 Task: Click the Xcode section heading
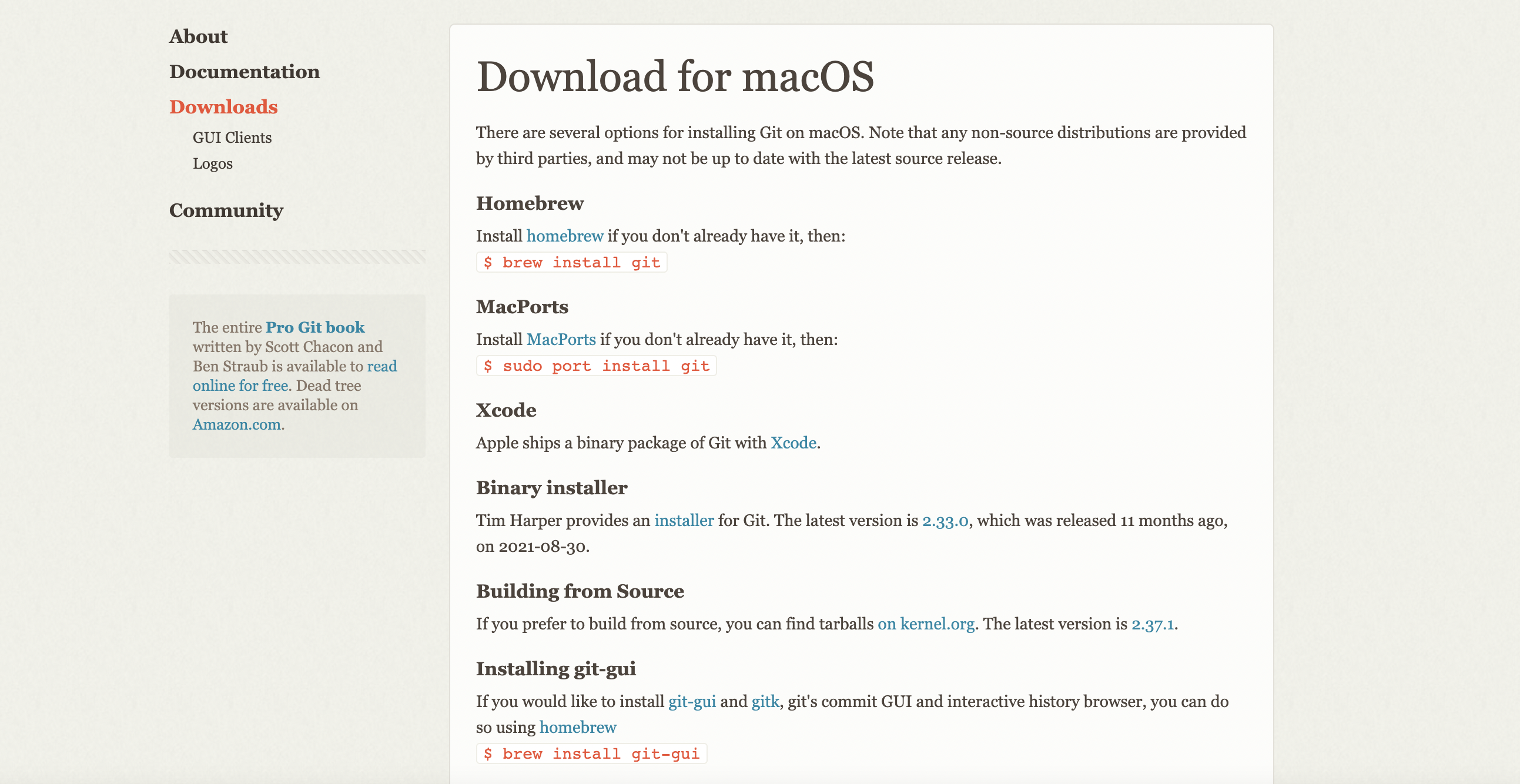(506, 410)
